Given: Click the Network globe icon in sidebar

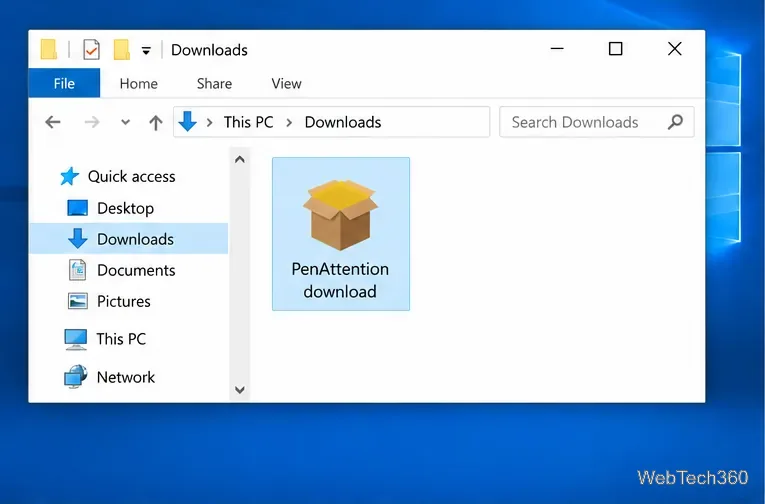Looking at the screenshot, I should (76, 377).
